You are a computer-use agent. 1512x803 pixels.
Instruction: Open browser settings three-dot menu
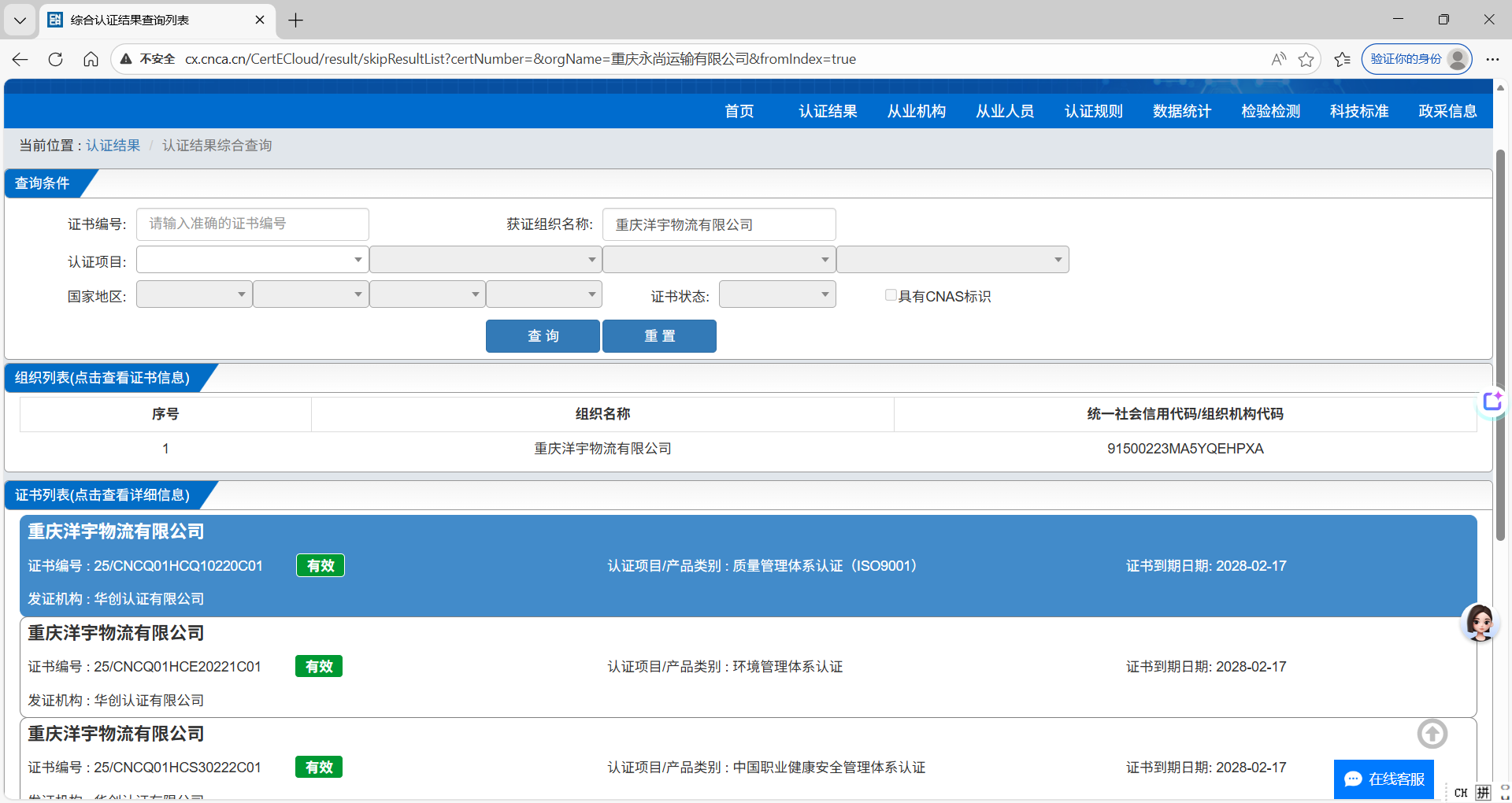(1492, 59)
